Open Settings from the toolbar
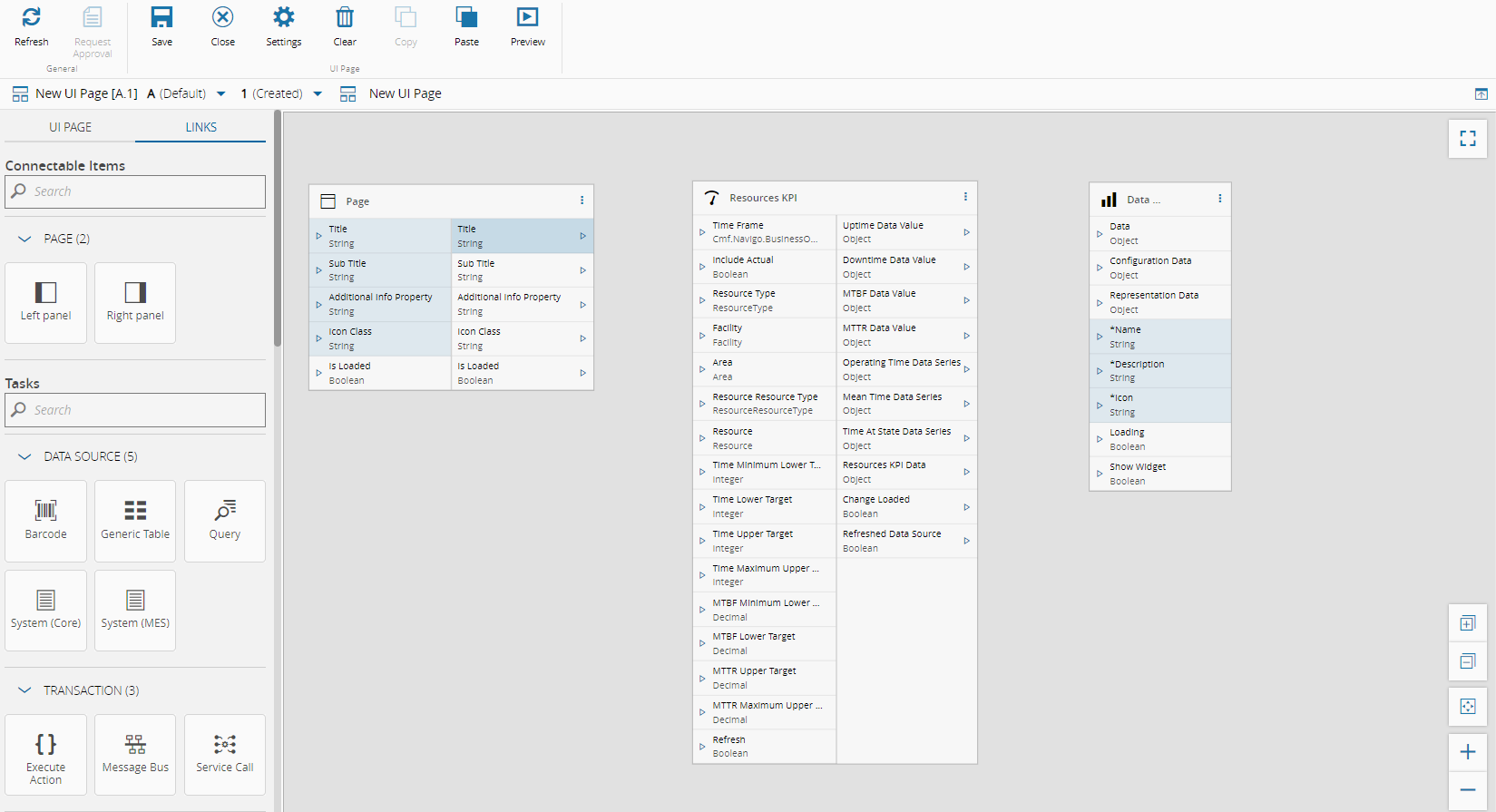Viewport: 1496px width, 812px height. tap(283, 18)
